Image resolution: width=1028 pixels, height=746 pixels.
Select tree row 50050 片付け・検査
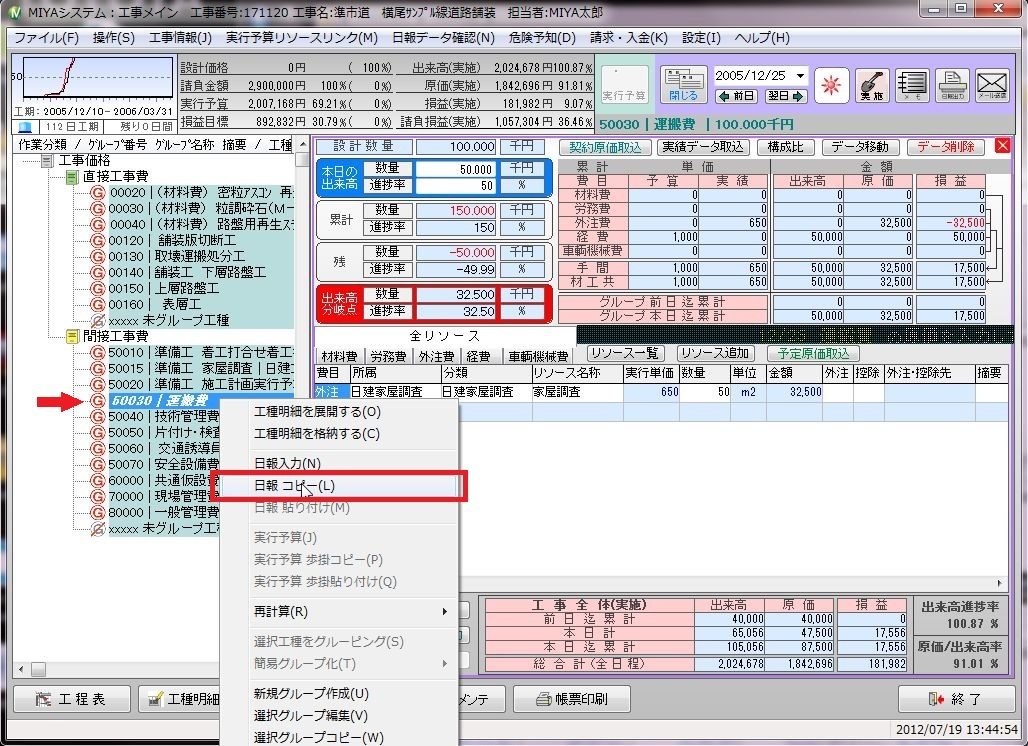[x=165, y=433]
